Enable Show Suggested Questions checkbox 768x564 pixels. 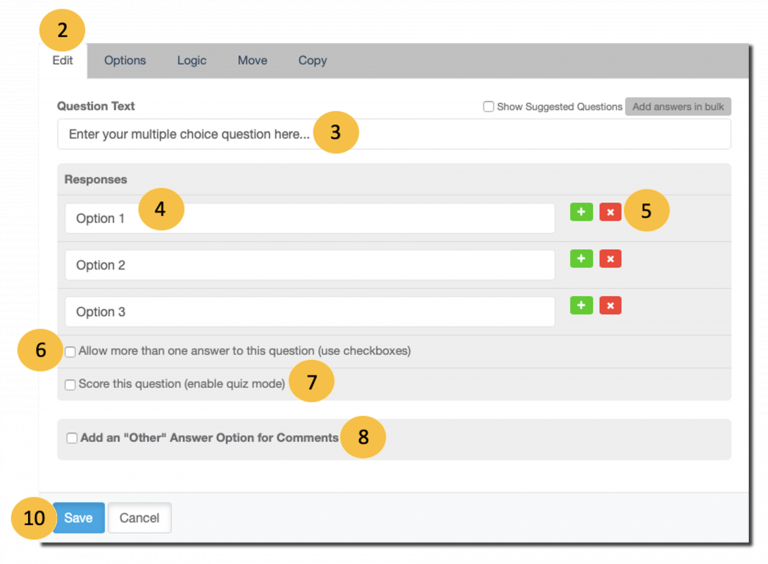pyautogui.click(x=488, y=106)
